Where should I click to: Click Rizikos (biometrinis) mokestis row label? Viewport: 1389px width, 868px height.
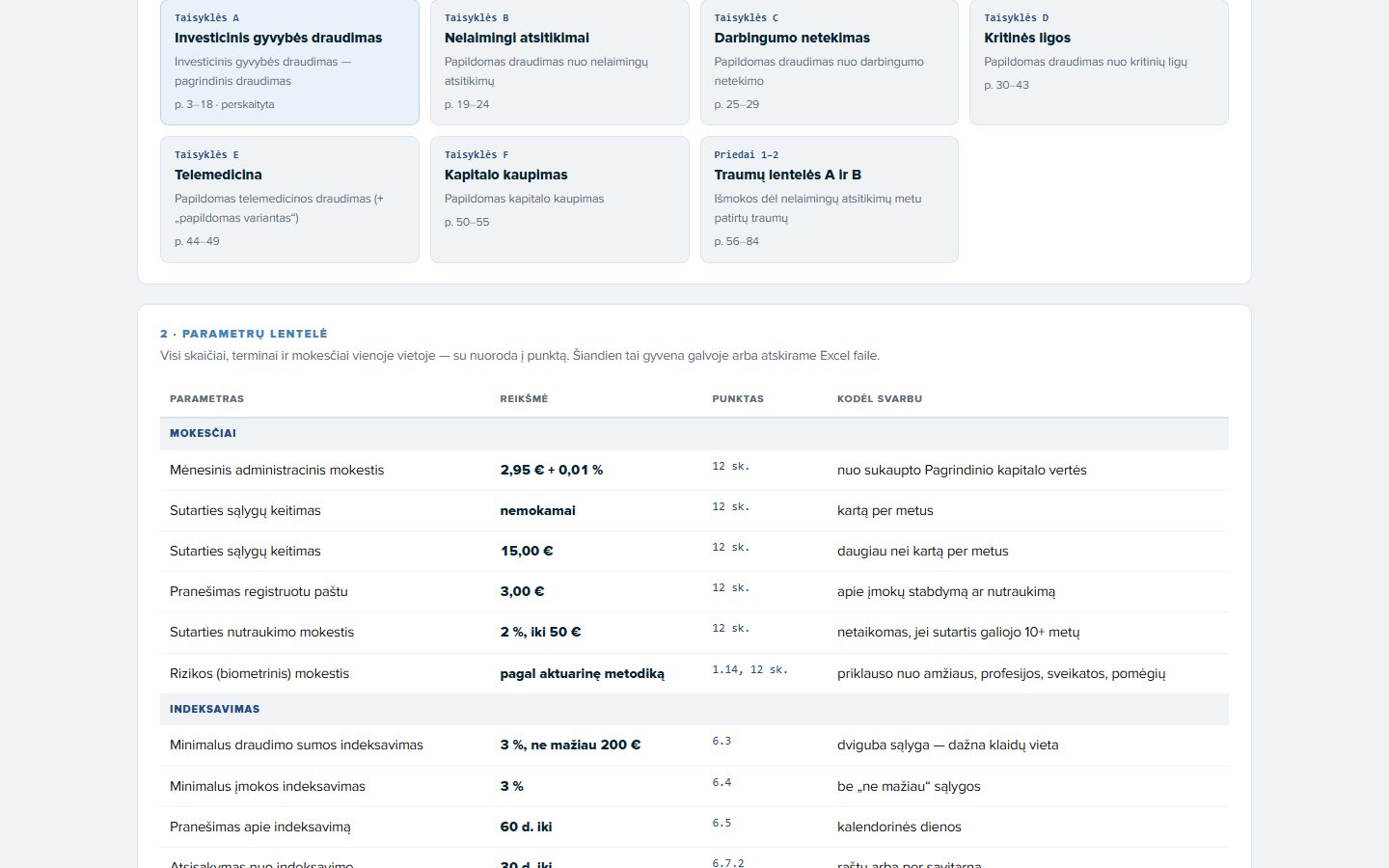point(259,673)
